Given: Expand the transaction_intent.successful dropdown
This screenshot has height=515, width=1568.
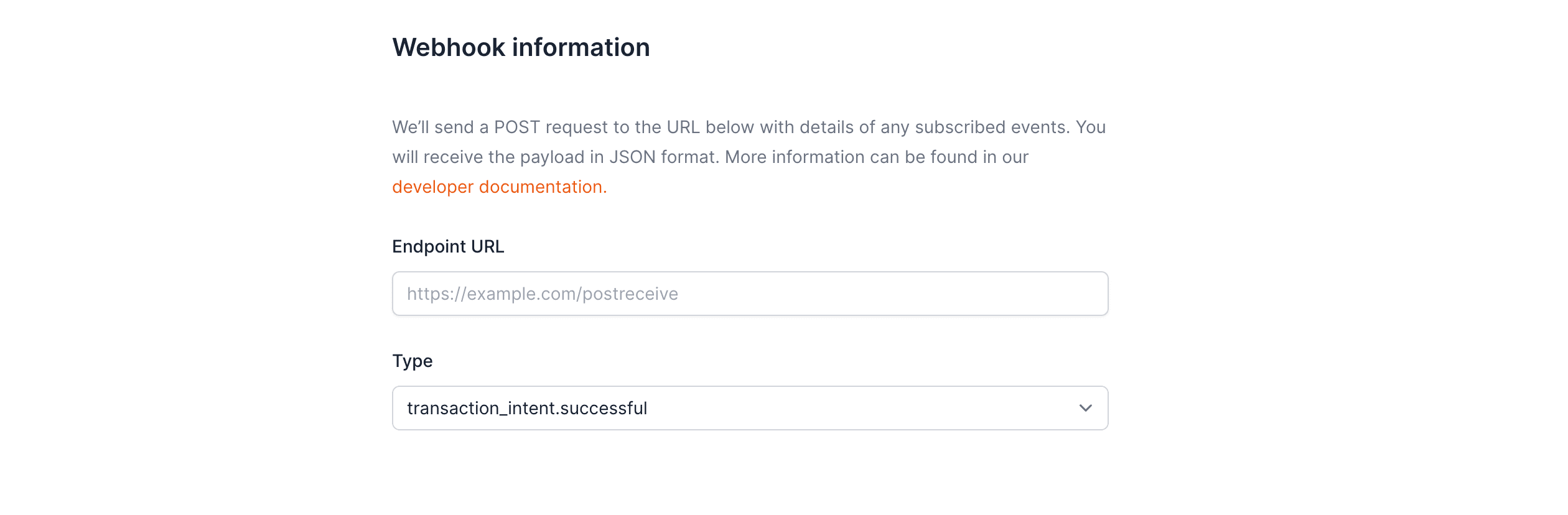Looking at the screenshot, I should click(749, 408).
